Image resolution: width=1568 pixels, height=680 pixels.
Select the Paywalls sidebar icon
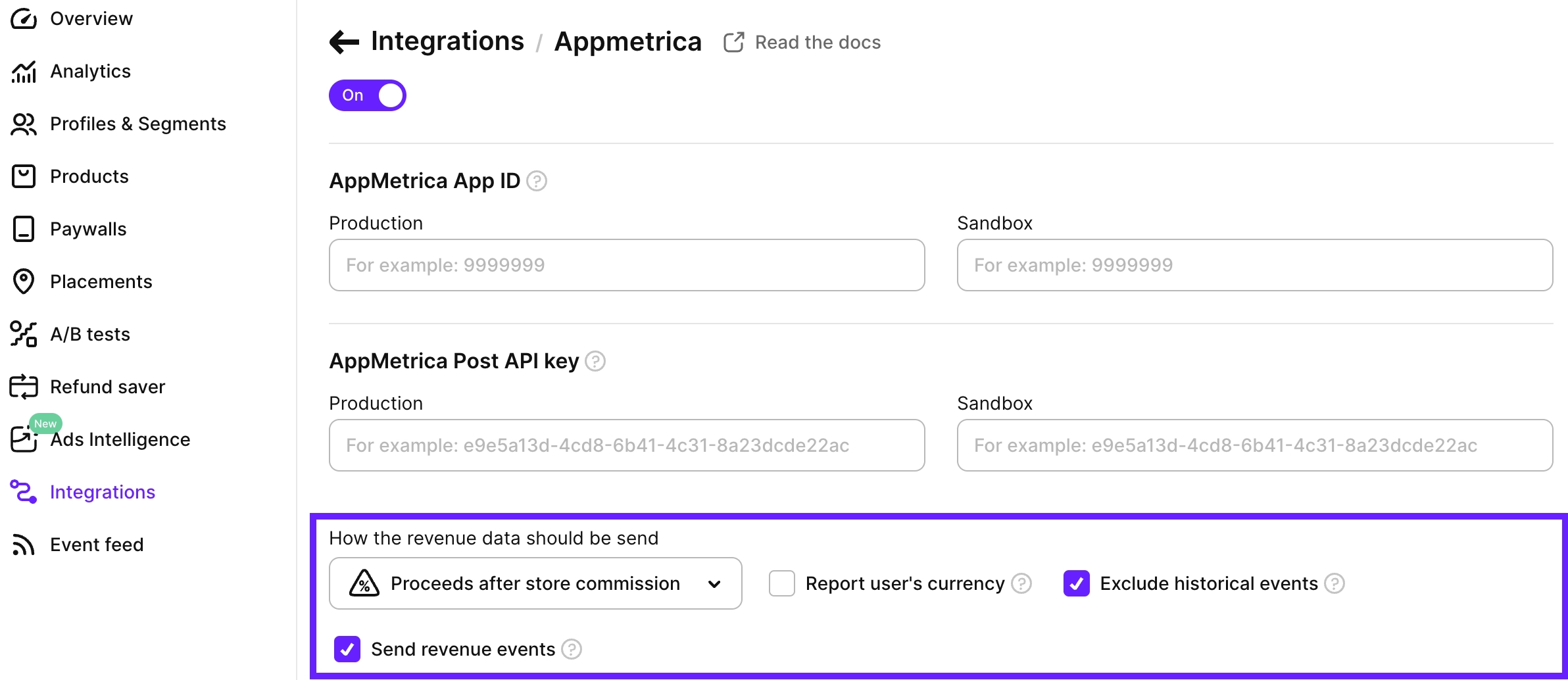pos(24,229)
